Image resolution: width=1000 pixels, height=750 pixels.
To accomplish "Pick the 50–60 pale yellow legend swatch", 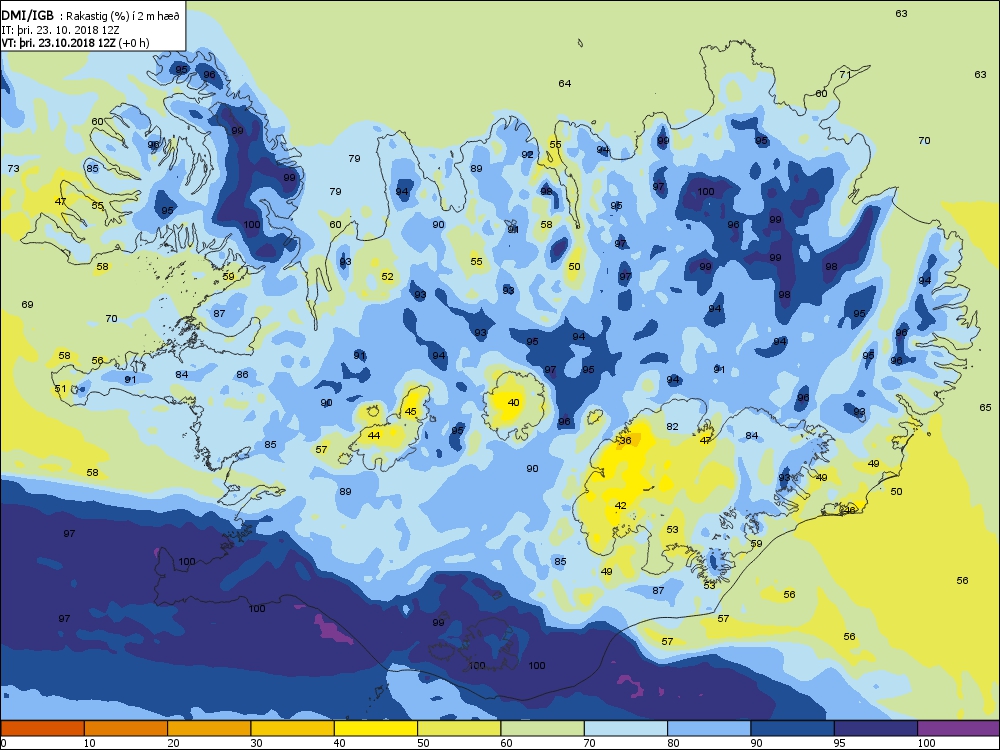I will 459,728.
